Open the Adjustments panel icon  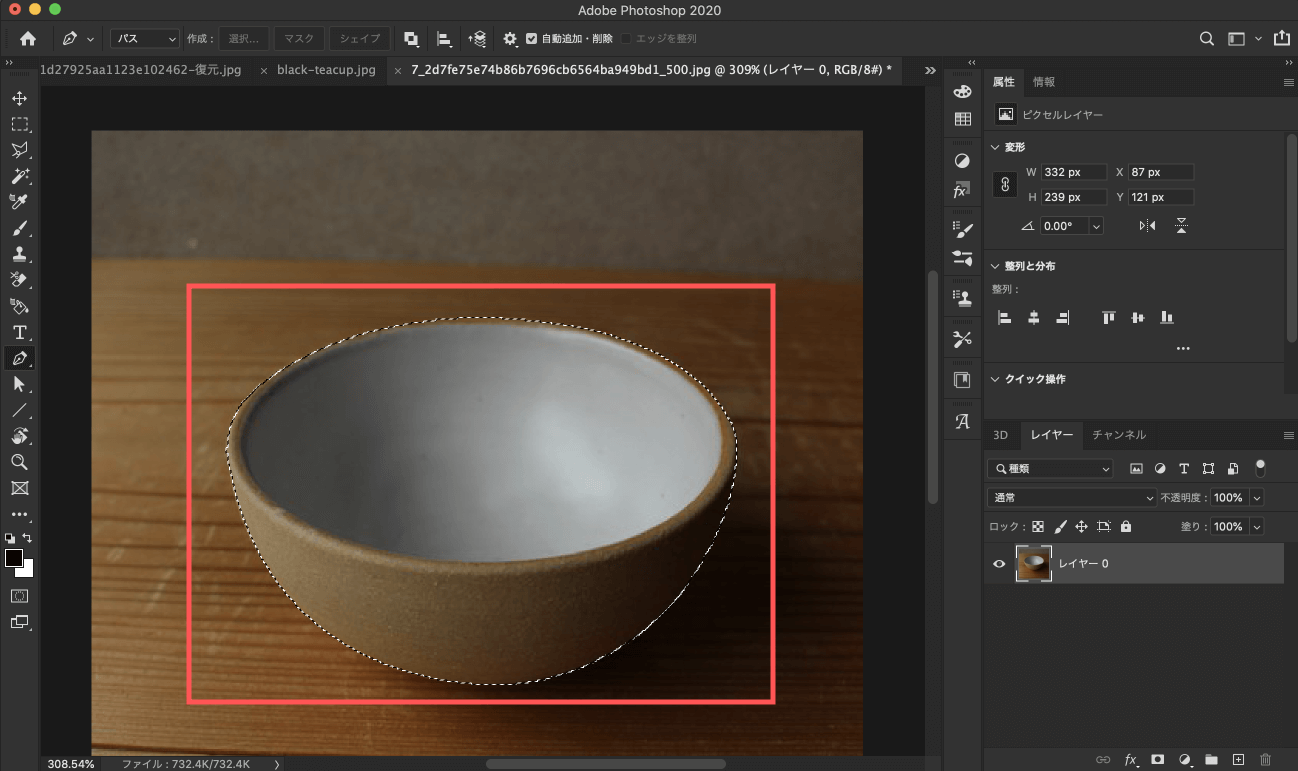pos(962,161)
